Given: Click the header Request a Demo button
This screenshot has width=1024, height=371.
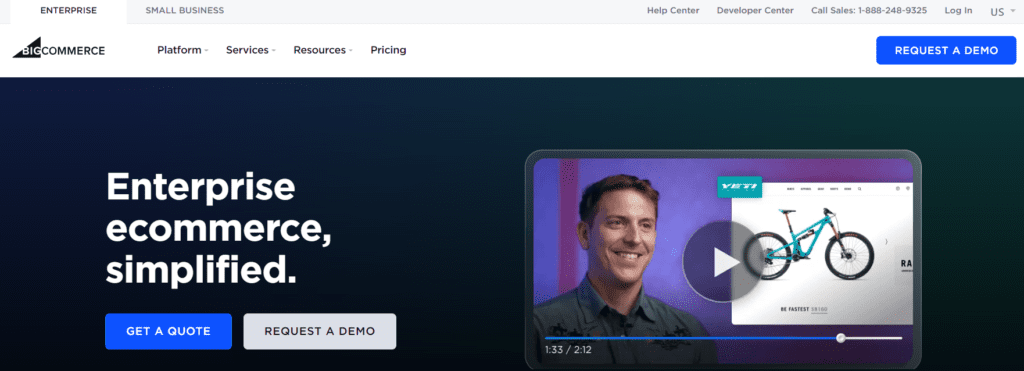Looking at the screenshot, I should [946, 50].
